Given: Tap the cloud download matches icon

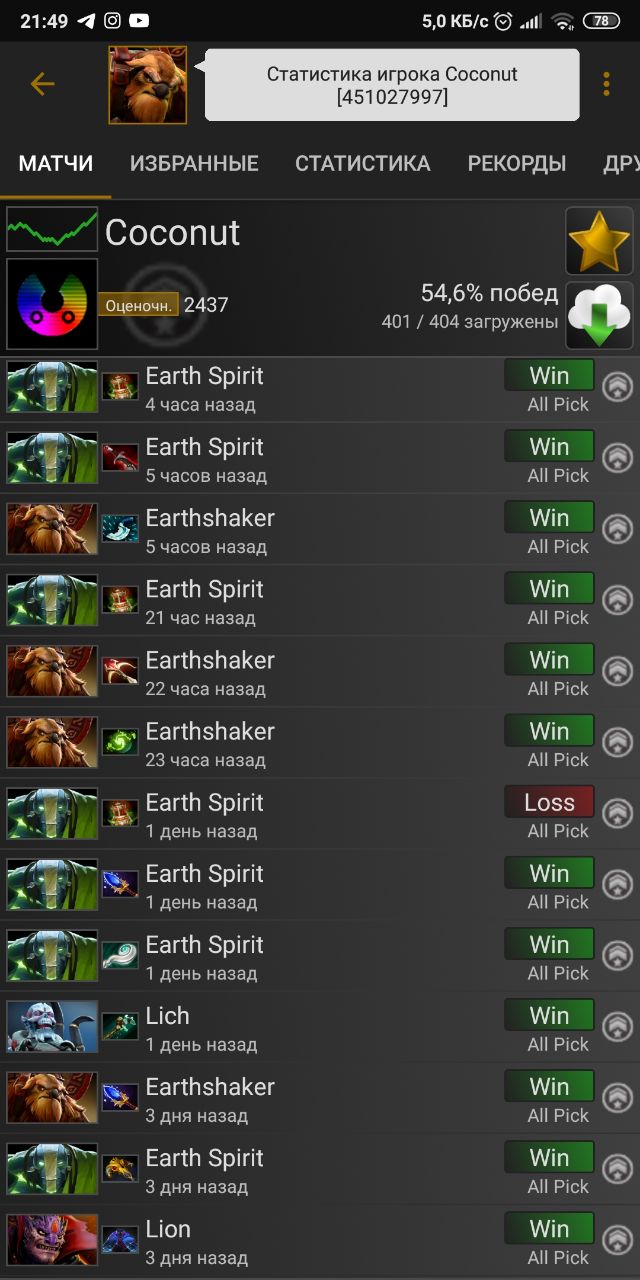Looking at the screenshot, I should (x=599, y=315).
